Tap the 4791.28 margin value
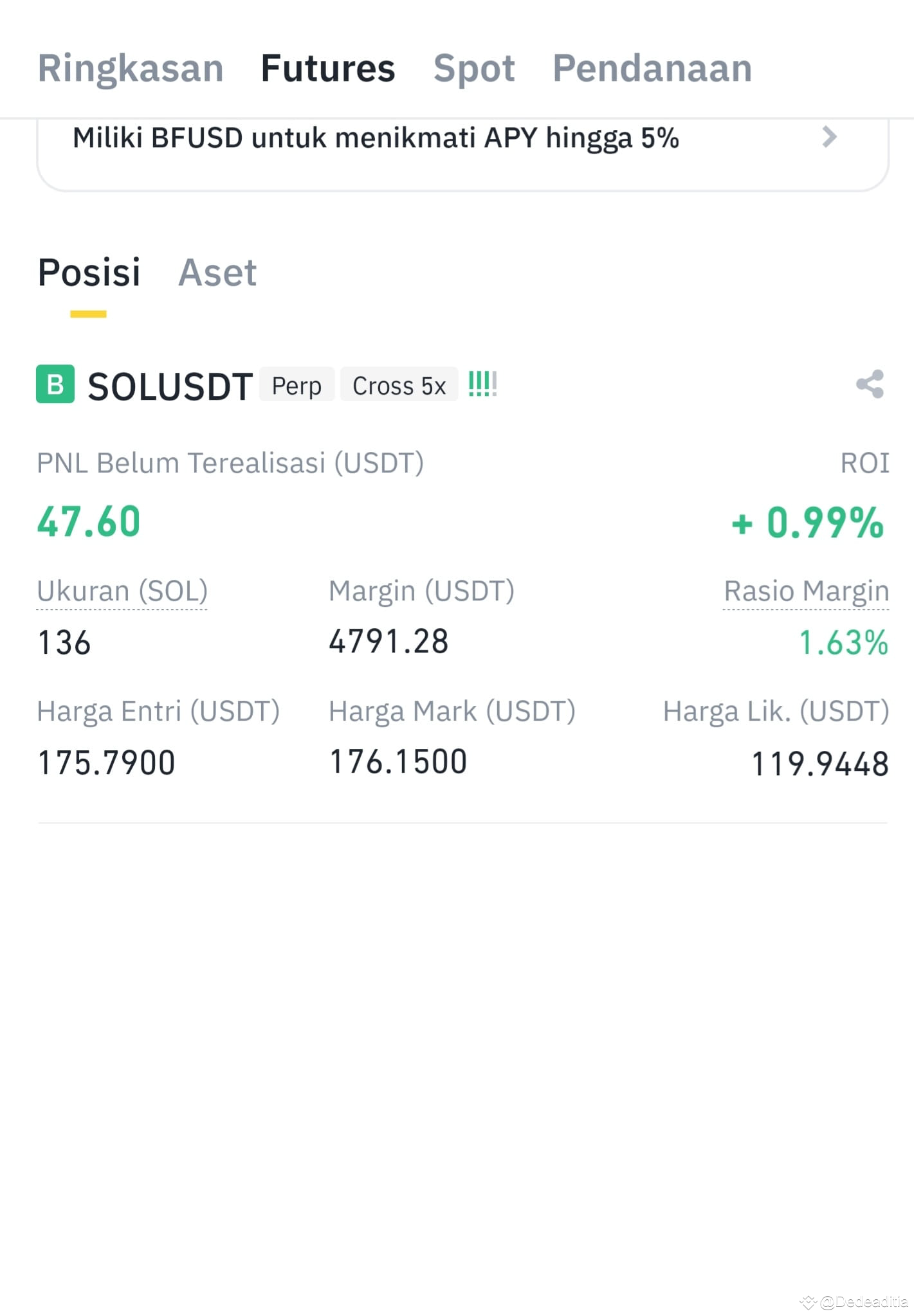Screen dimensions: 914x1316 (x=388, y=642)
